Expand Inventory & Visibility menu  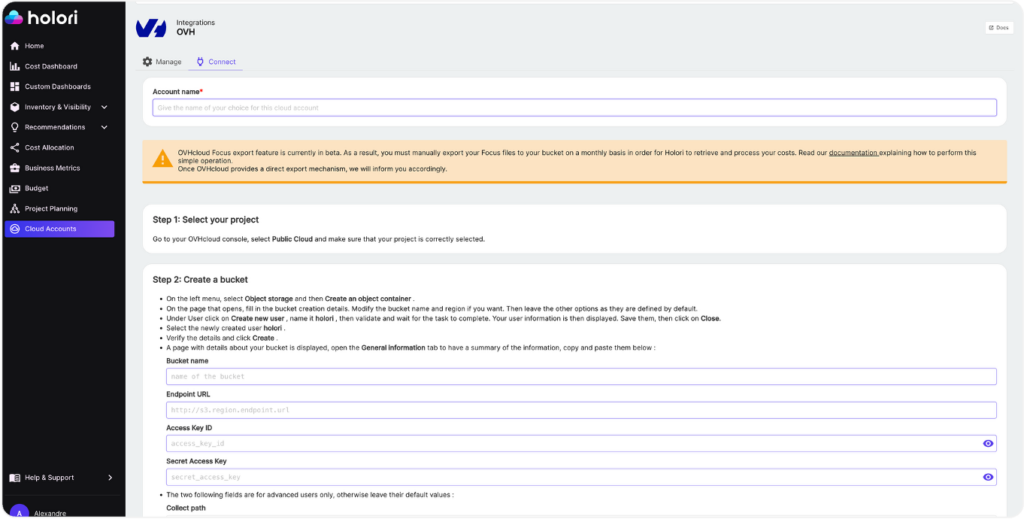[x=104, y=107]
